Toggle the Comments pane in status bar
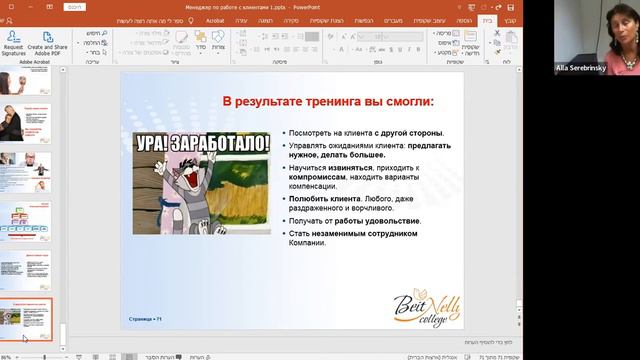This screenshot has width=640, height=360. [164, 357]
